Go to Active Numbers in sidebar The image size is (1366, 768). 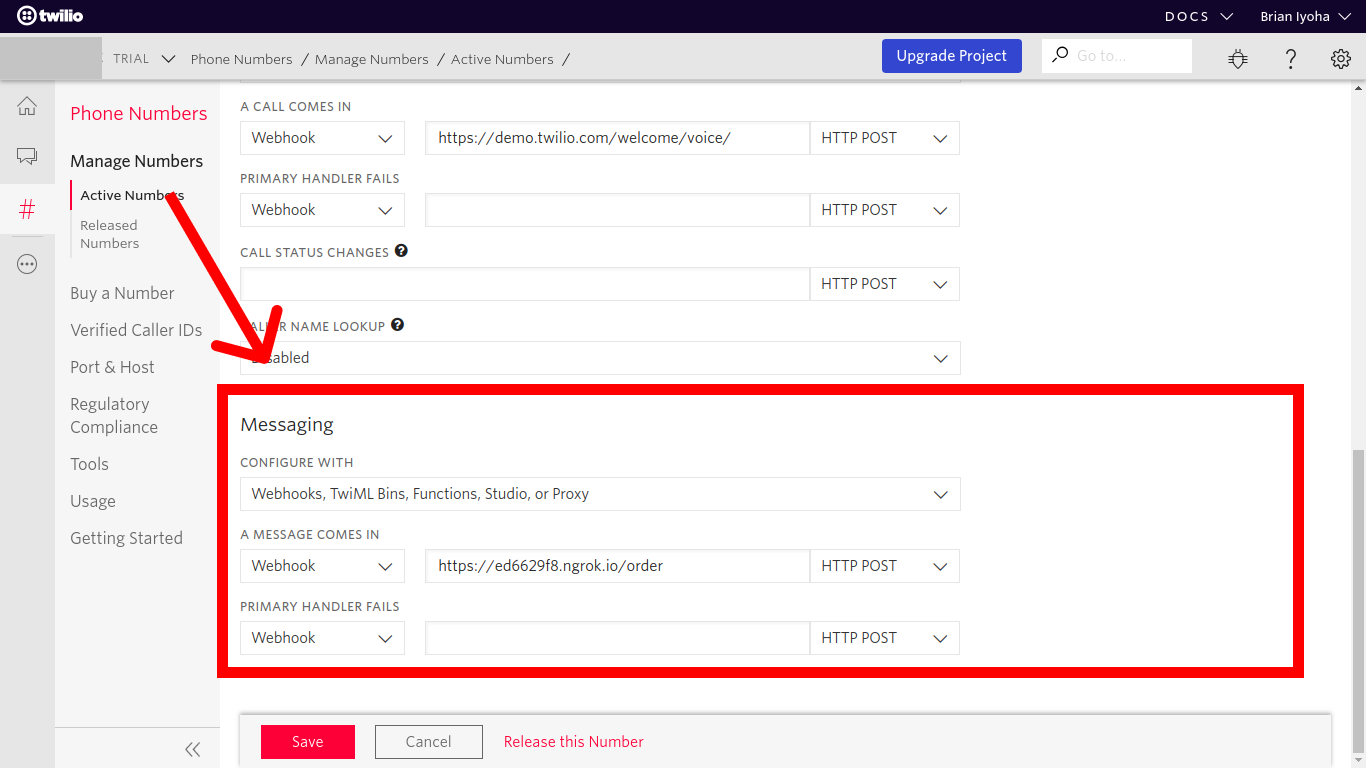[132, 195]
